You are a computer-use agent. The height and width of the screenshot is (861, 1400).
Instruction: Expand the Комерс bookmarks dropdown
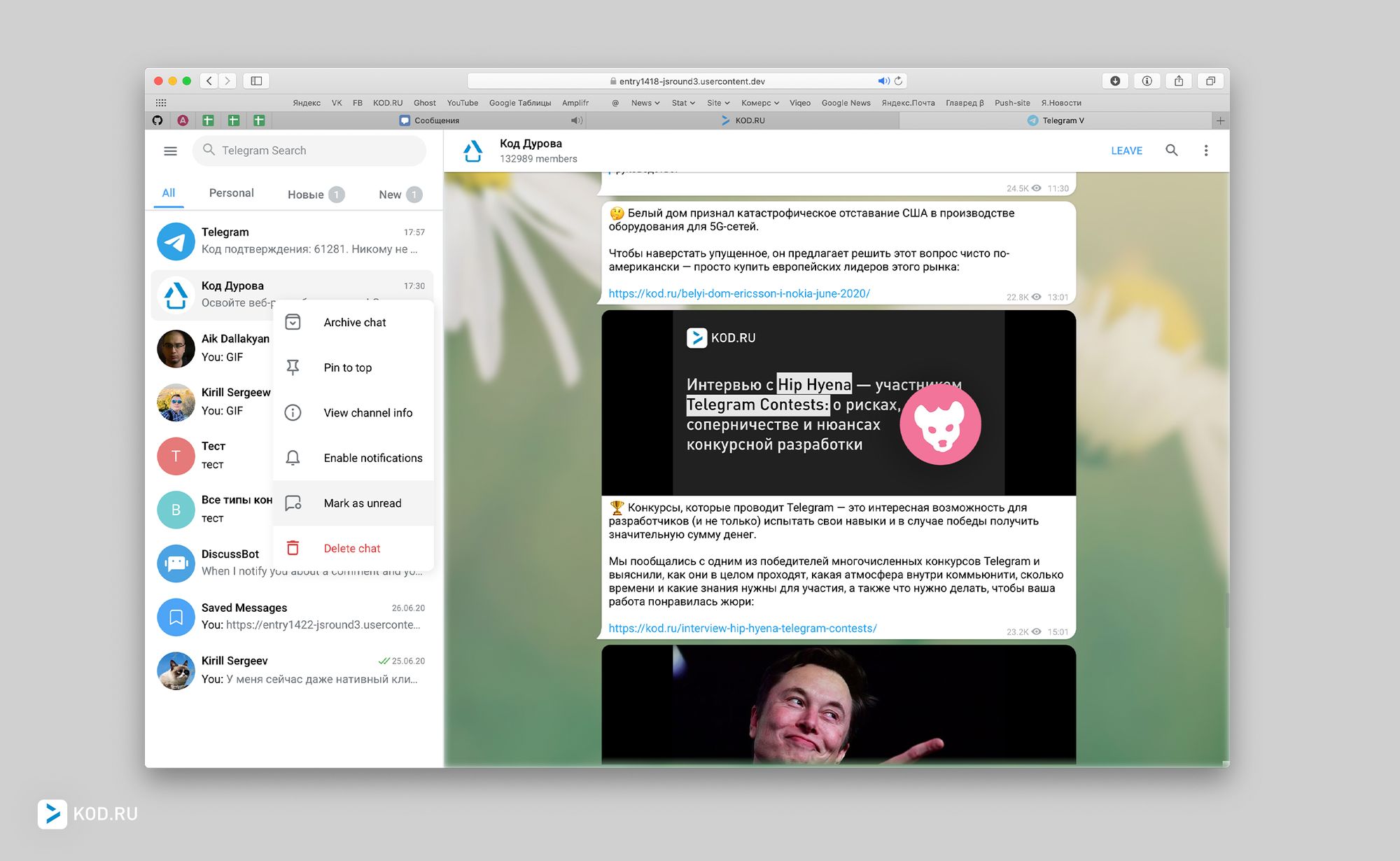759,103
